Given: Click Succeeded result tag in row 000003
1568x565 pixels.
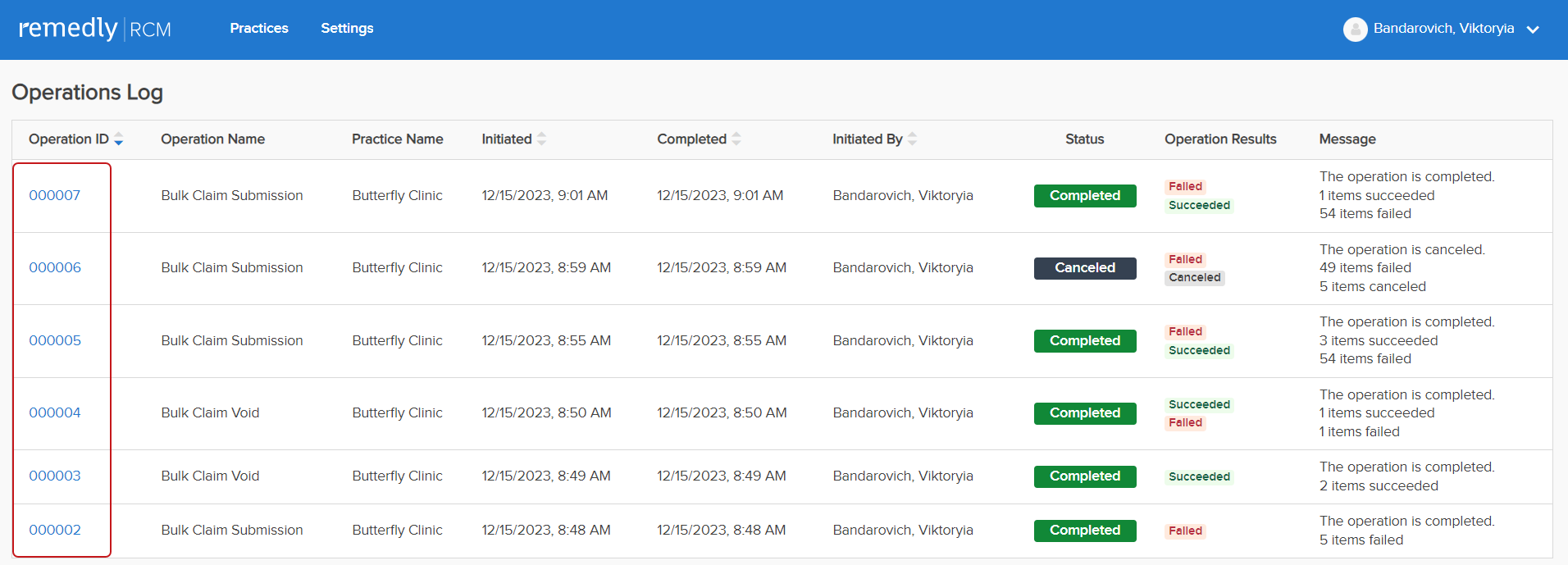Looking at the screenshot, I should [1199, 476].
